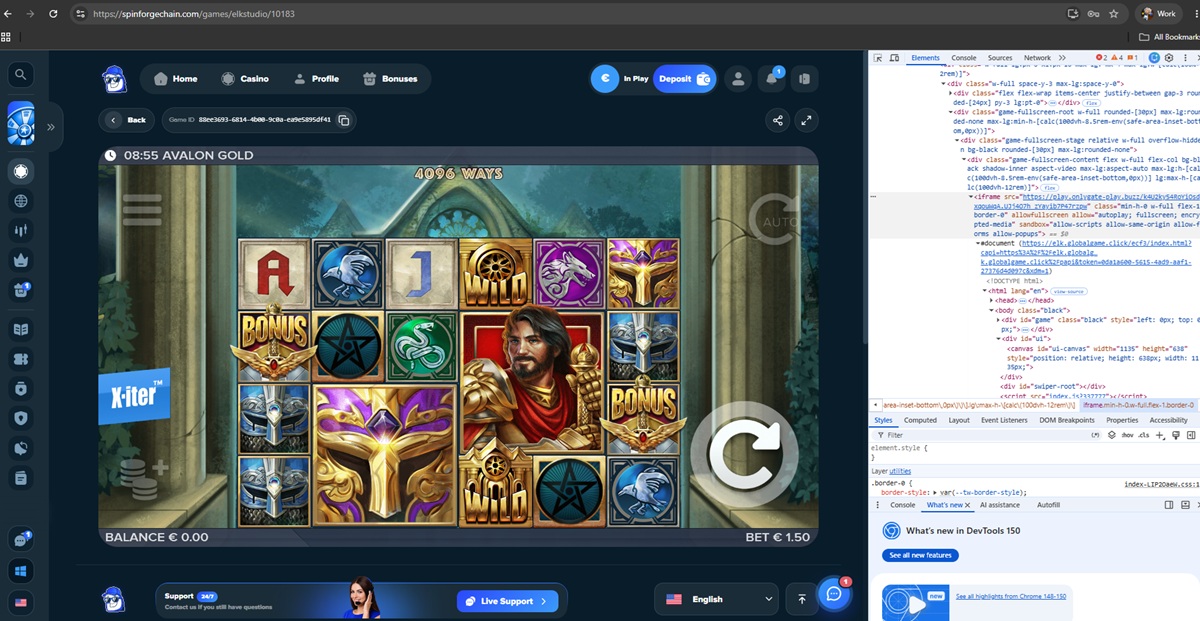The width and height of the screenshot is (1200, 621).
Task: Add new style rule plus icon
Action: (x=1160, y=435)
